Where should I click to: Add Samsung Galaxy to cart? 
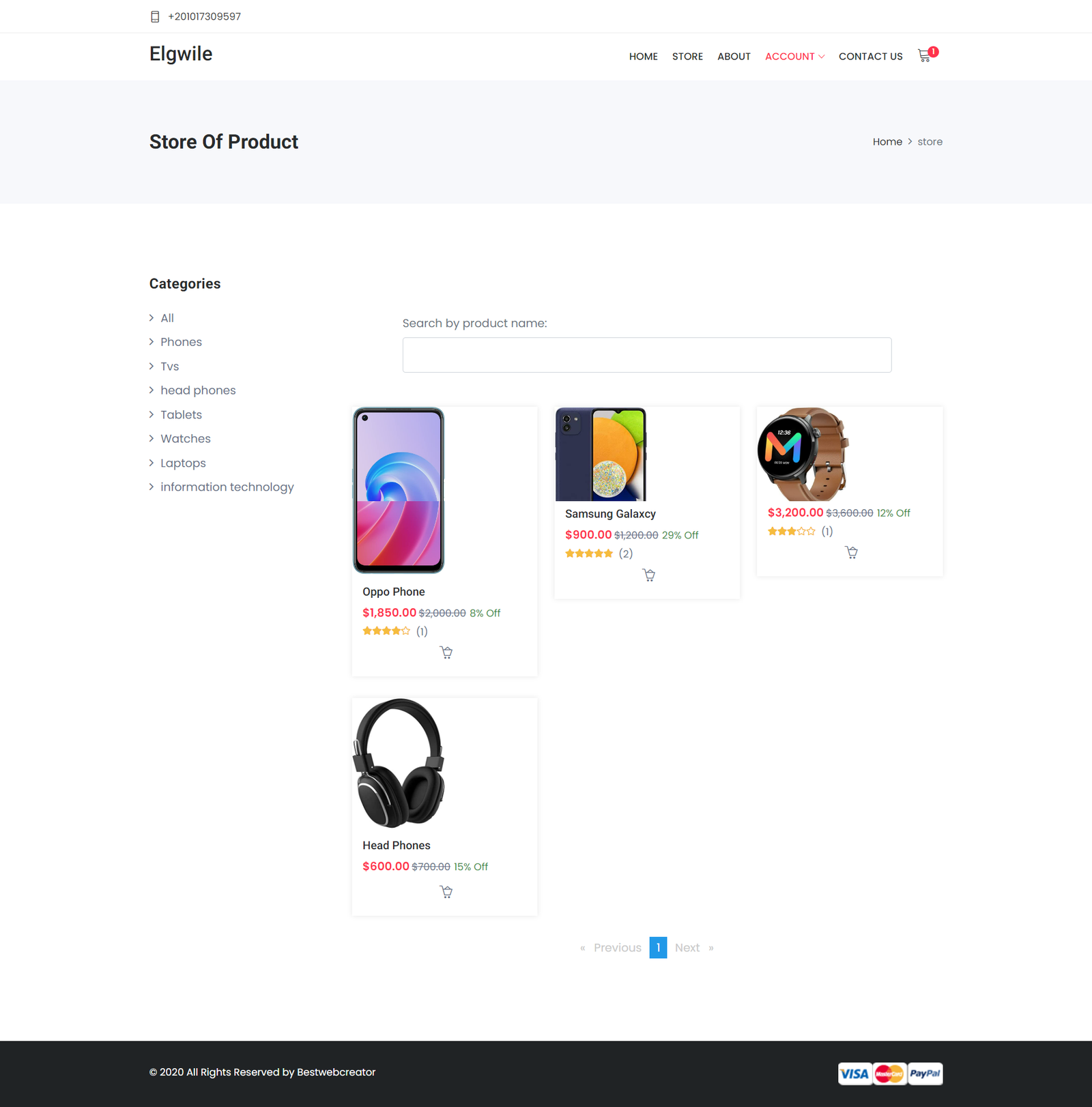pos(648,575)
